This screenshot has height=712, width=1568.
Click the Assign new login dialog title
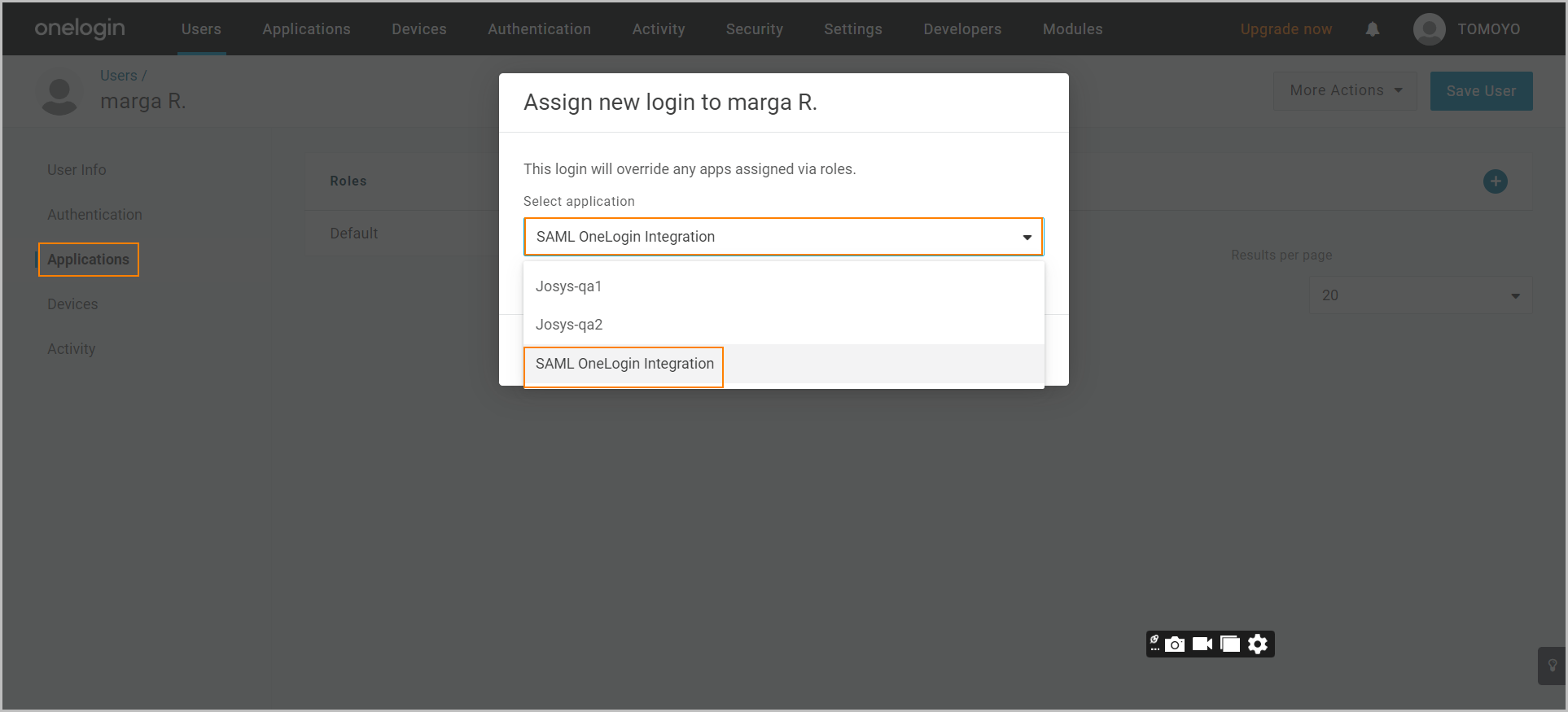point(670,103)
